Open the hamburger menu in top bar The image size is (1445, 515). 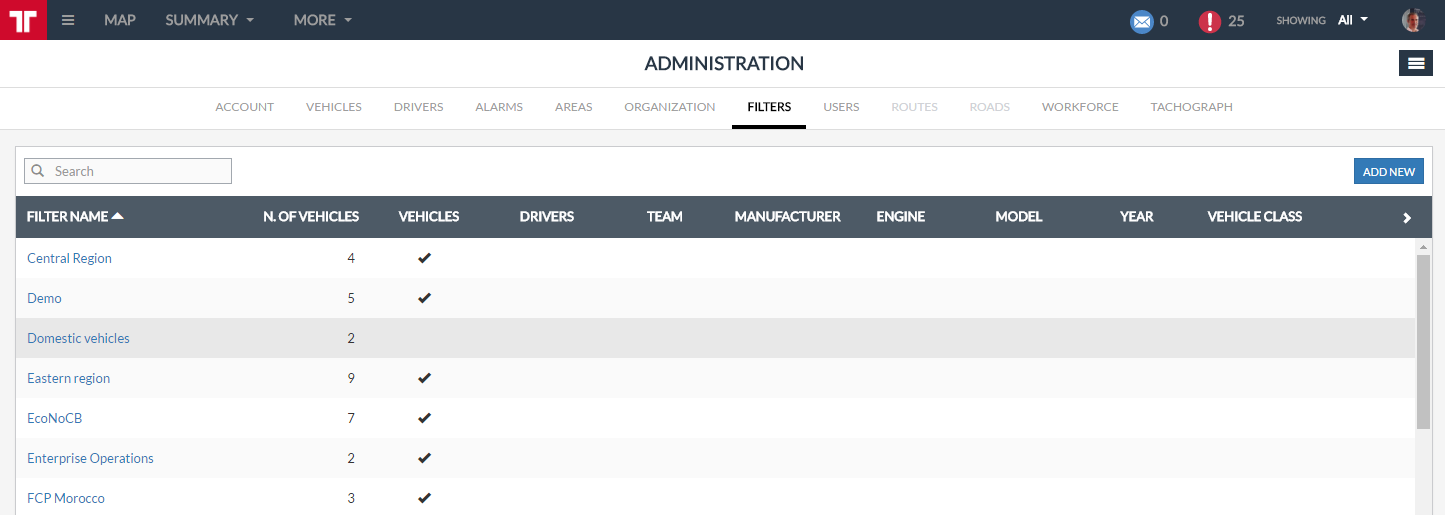[x=68, y=20]
